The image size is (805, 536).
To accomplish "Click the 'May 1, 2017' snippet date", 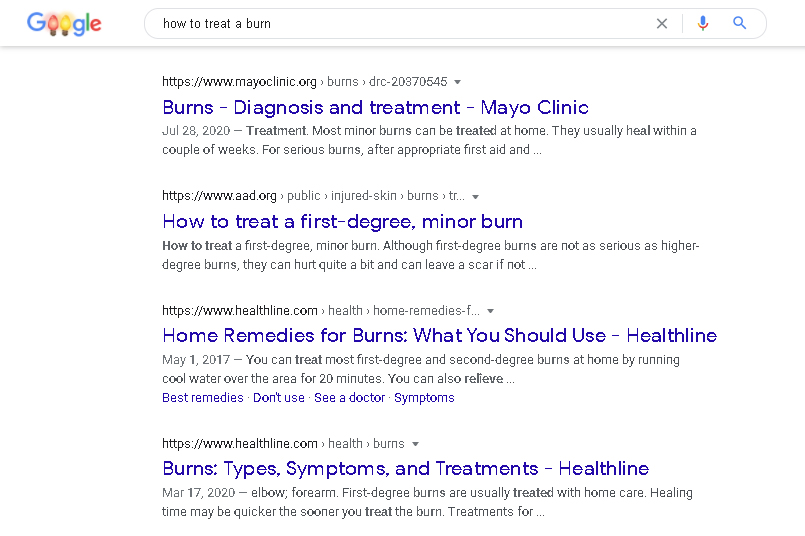I will 196,360.
